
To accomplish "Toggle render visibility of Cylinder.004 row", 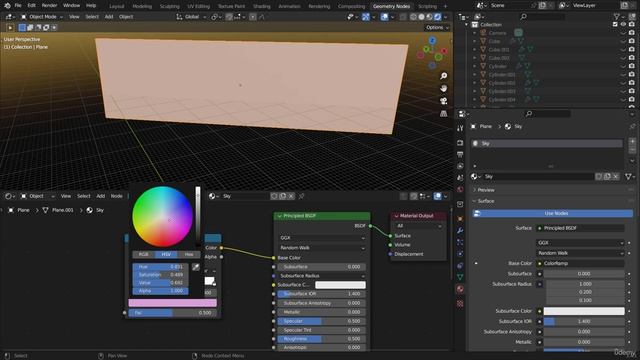I will [632, 99].
